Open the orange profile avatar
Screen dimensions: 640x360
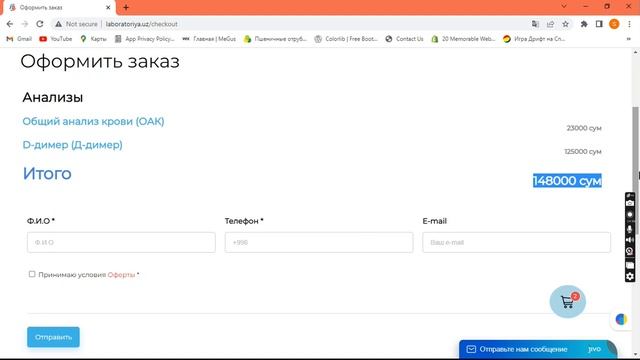click(x=614, y=24)
